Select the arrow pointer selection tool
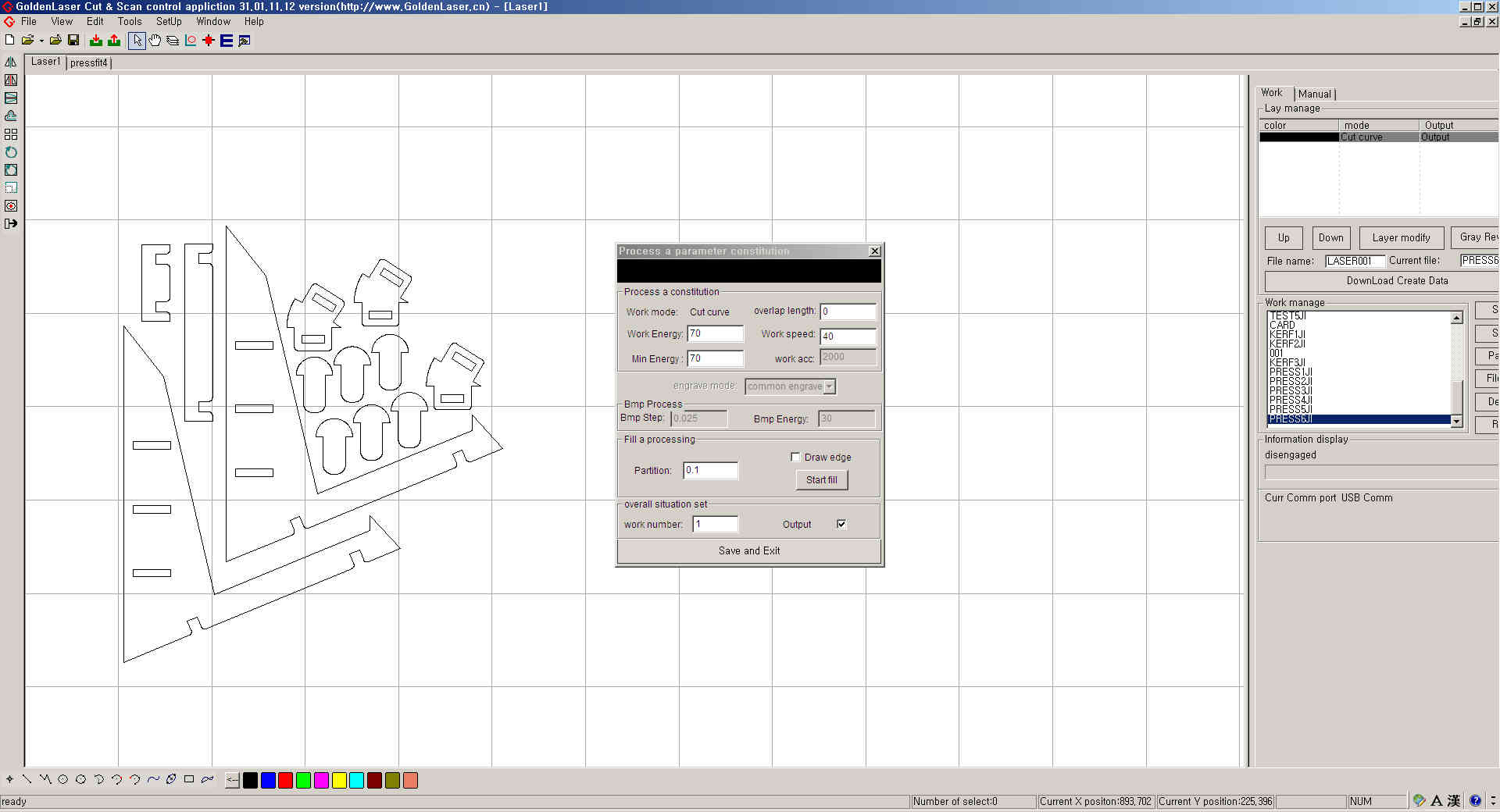This screenshot has height=812, width=1500. [x=137, y=40]
